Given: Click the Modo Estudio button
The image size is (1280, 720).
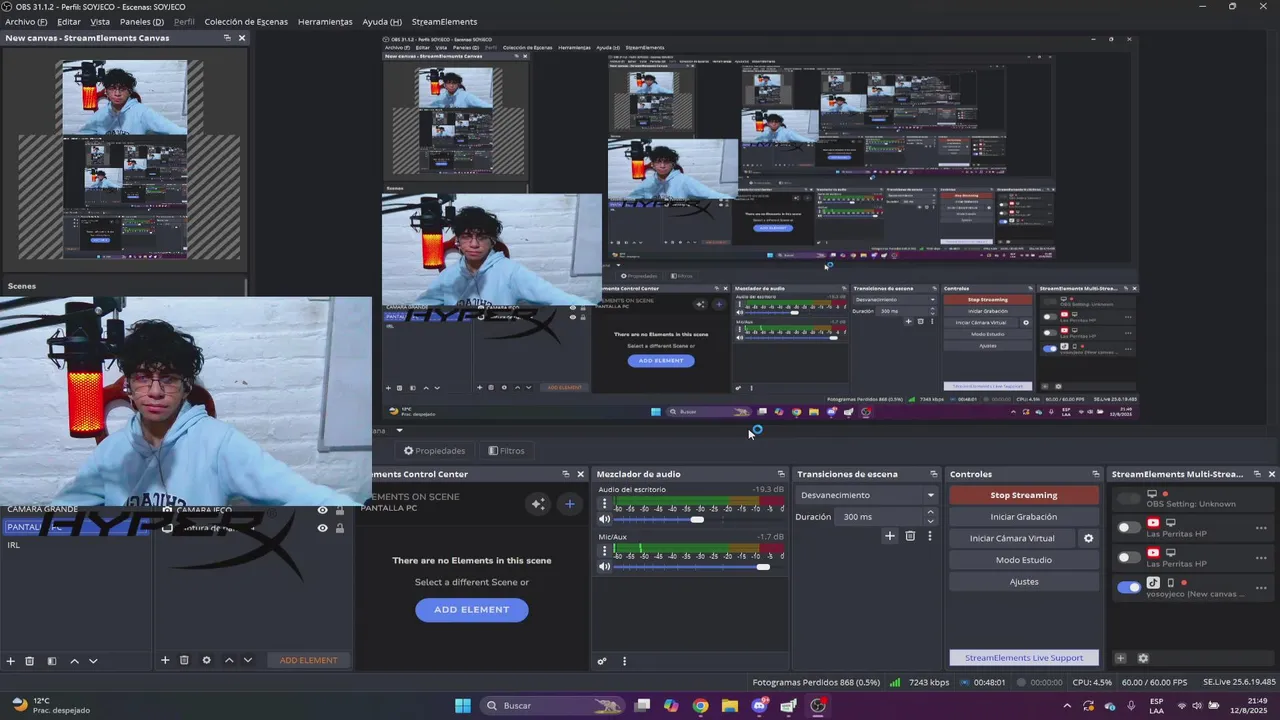Looking at the screenshot, I should point(1023,560).
